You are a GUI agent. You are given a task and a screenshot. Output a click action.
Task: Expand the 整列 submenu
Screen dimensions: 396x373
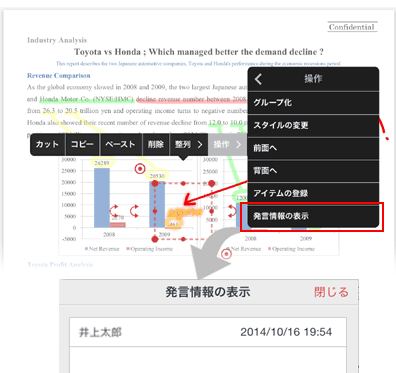(x=189, y=144)
